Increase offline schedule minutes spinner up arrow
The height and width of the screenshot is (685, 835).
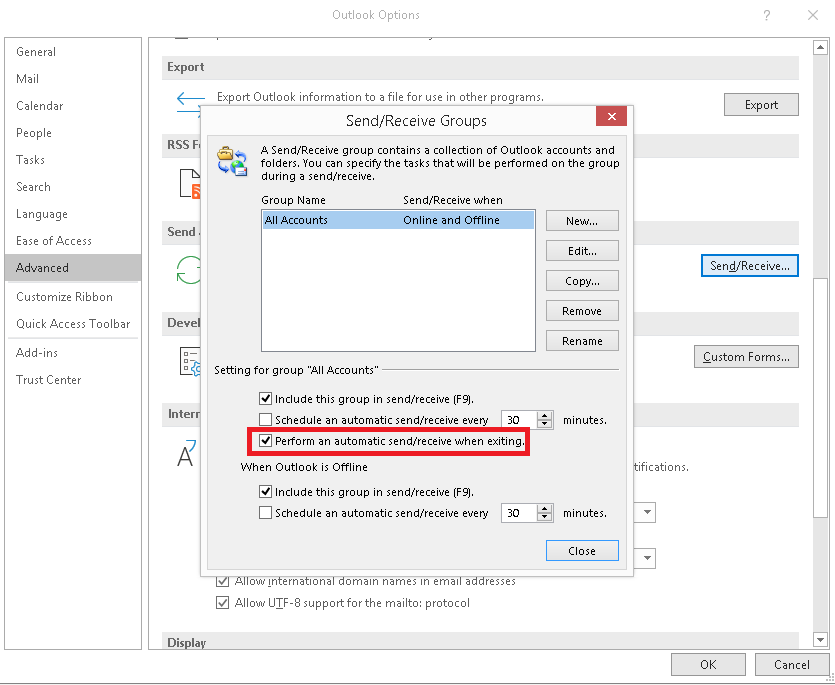[544, 509]
